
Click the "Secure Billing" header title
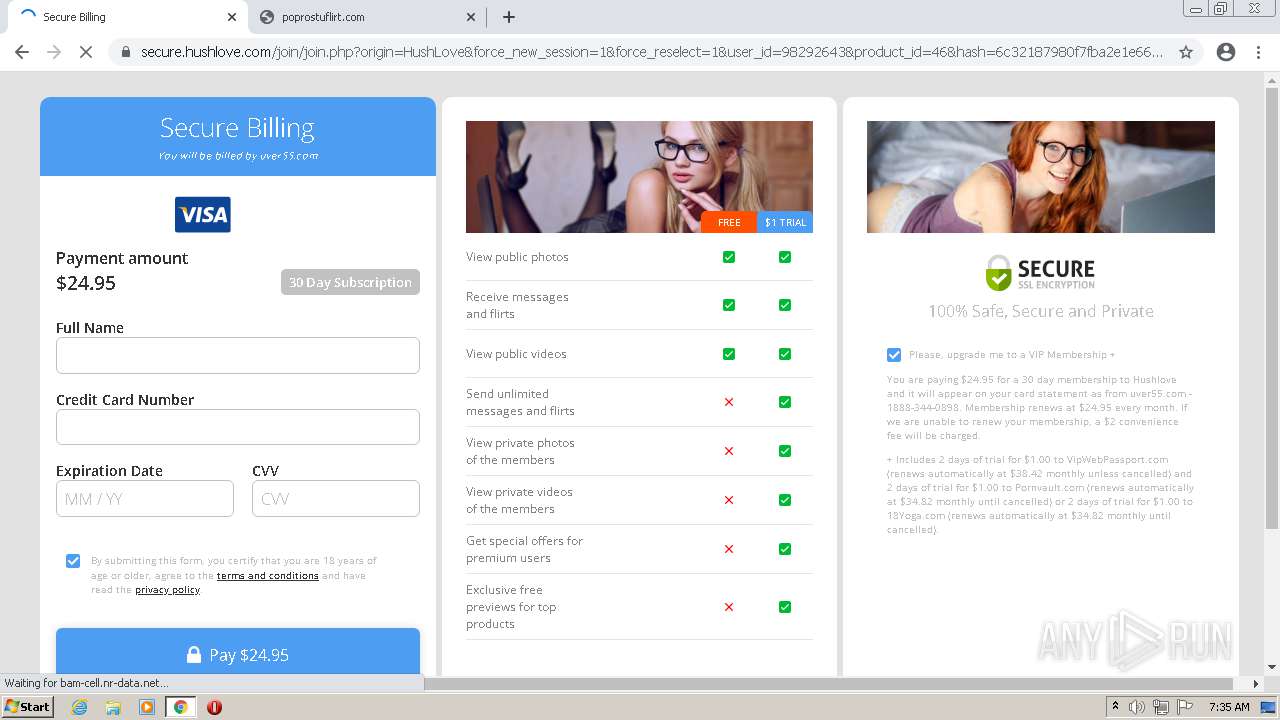[x=238, y=128]
